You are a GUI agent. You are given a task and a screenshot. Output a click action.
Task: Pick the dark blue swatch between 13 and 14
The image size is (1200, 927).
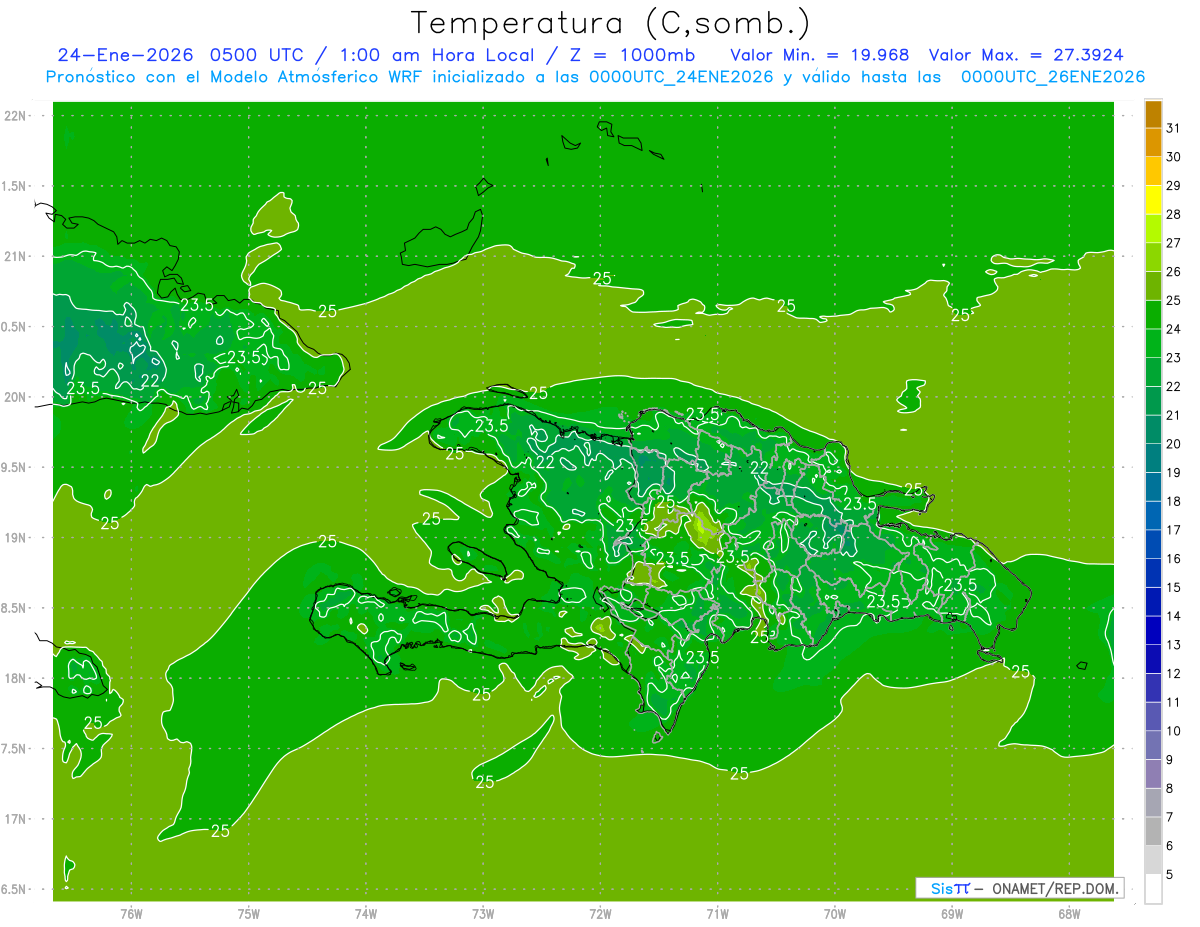[x=1153, y=630]
